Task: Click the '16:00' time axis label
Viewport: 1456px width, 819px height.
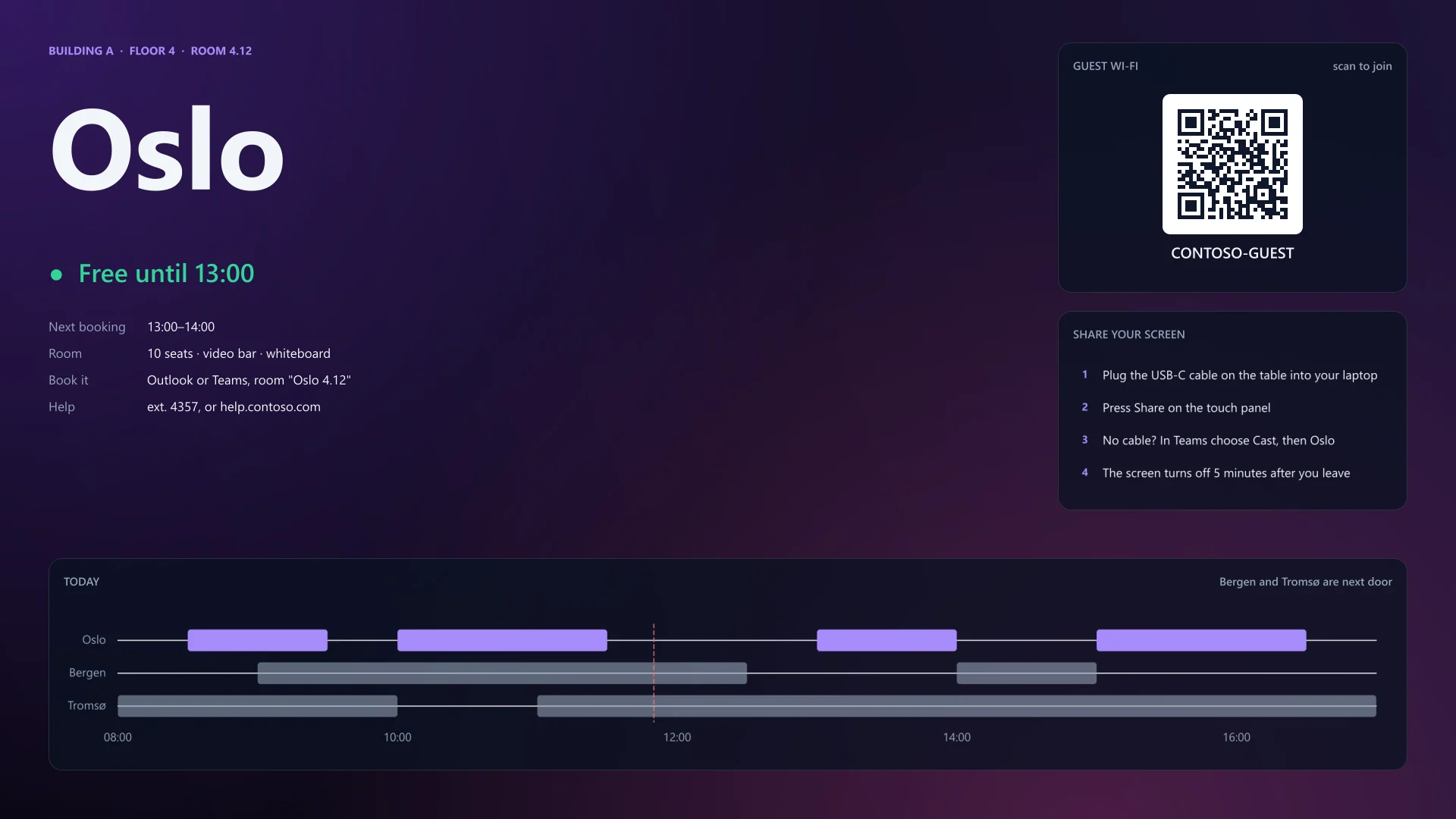Action: pyautogui.click(x=1236, y=737)
